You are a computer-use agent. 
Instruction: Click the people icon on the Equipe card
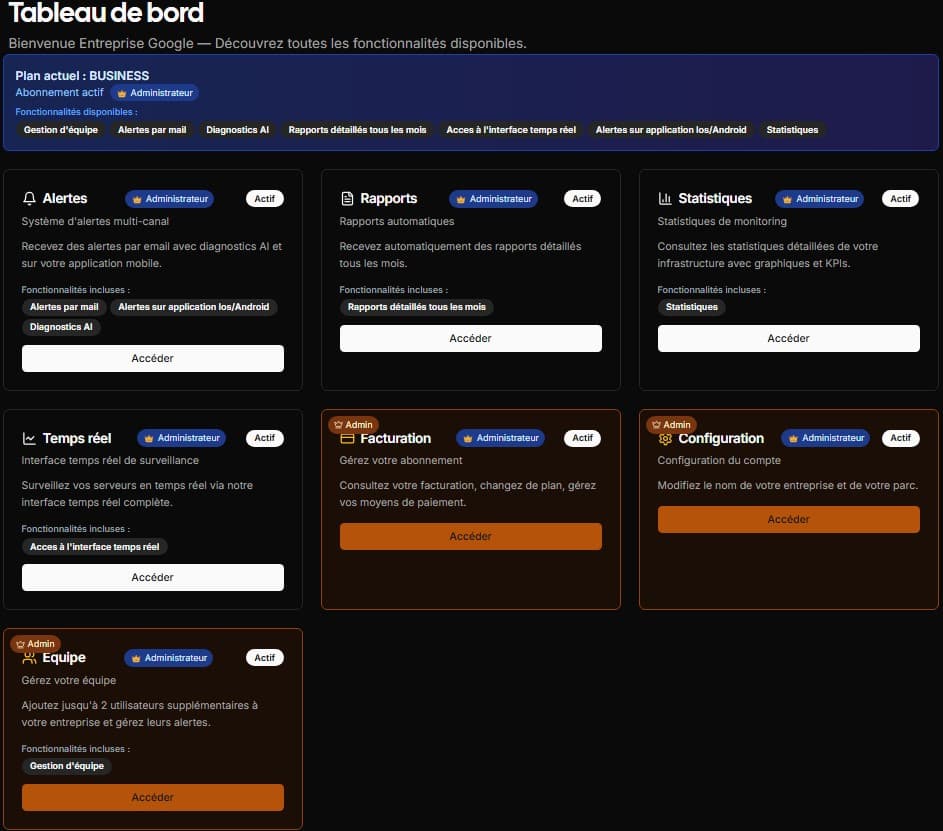31,657
